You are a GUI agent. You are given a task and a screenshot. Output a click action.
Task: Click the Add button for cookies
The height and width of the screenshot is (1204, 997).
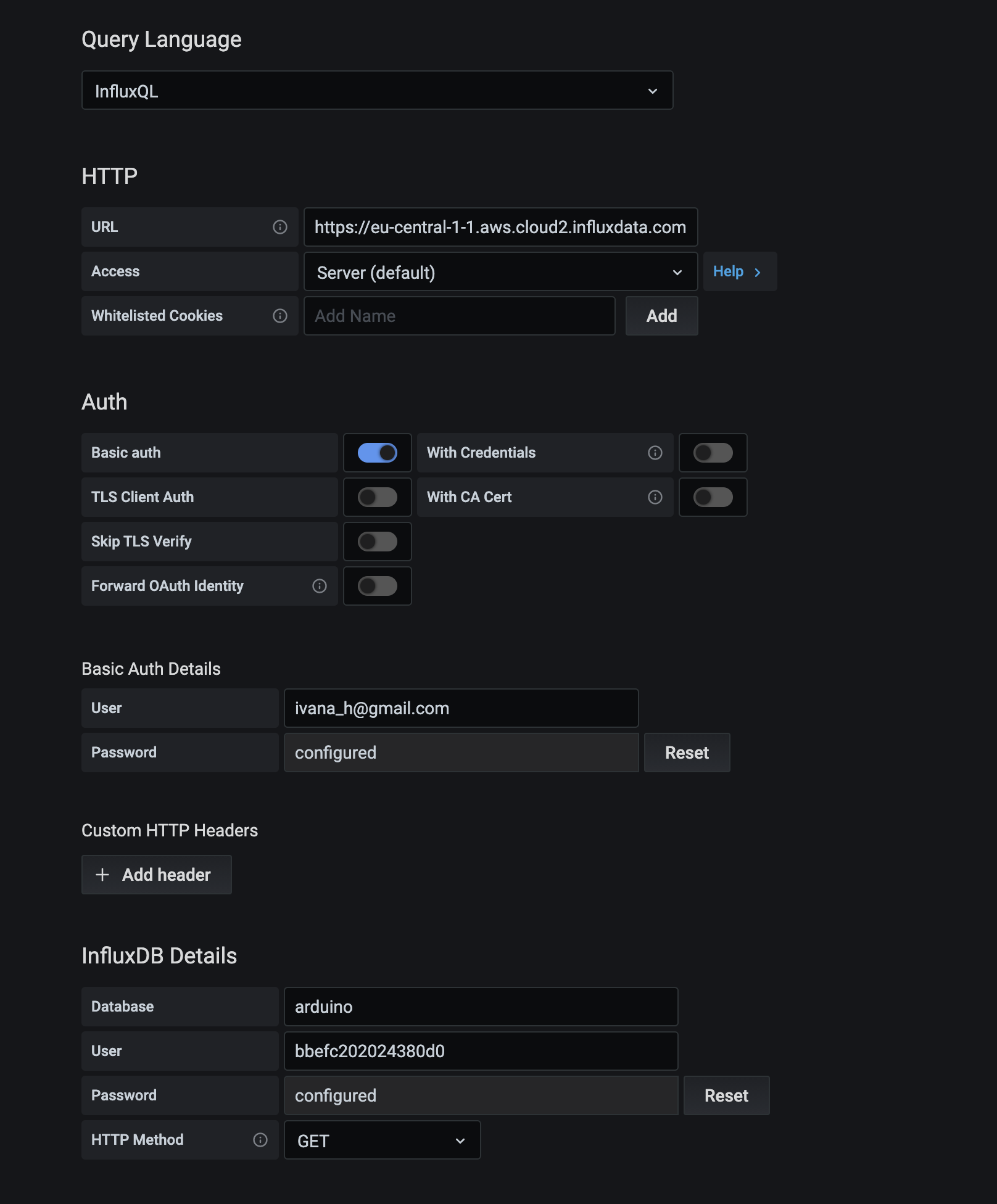pyautogui.click(x=661, y=316)
